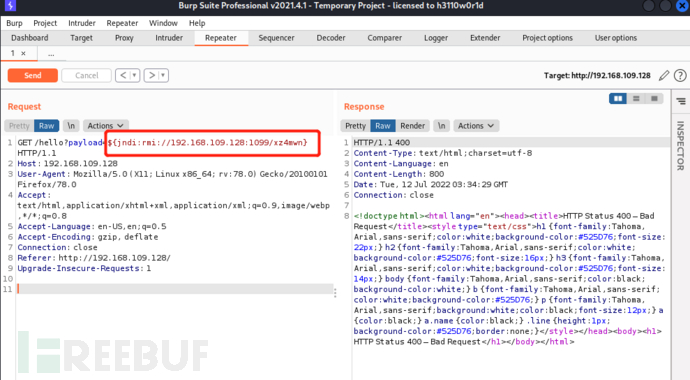Open the Window menu
This screenshot has width=690, height=380.
coord(163,23)
